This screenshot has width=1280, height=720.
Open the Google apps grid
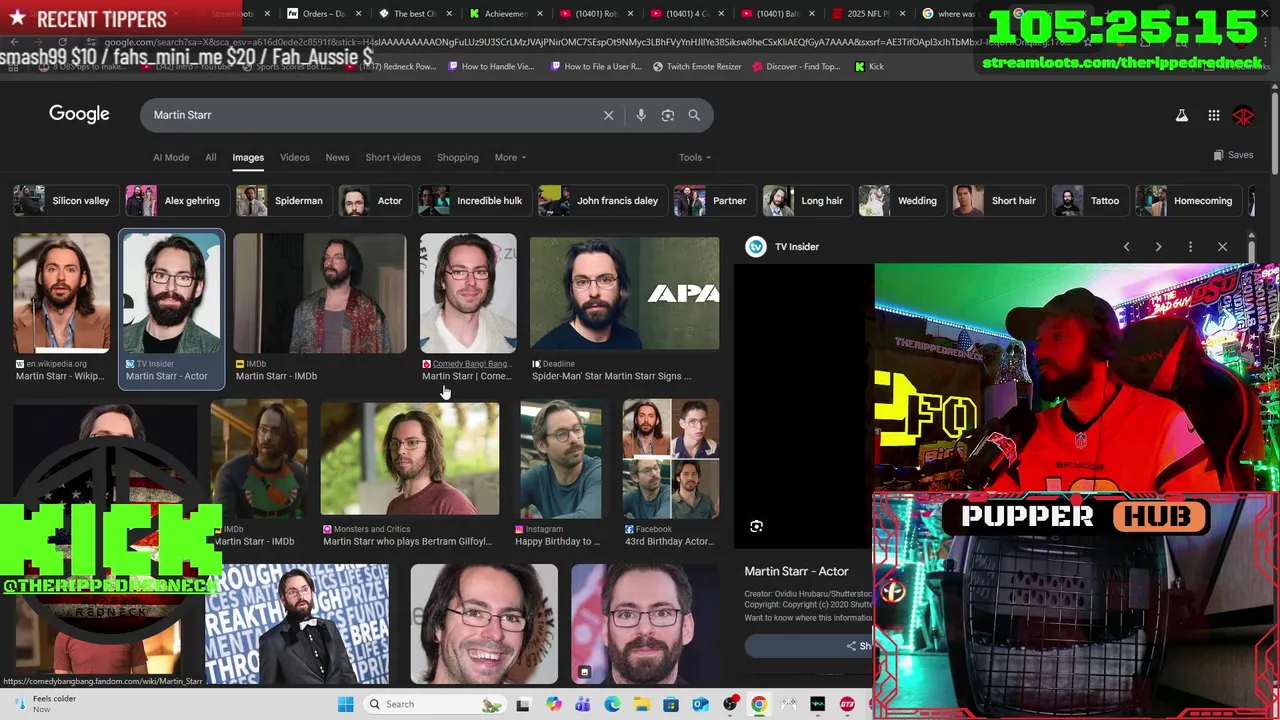click(1214, 116)
